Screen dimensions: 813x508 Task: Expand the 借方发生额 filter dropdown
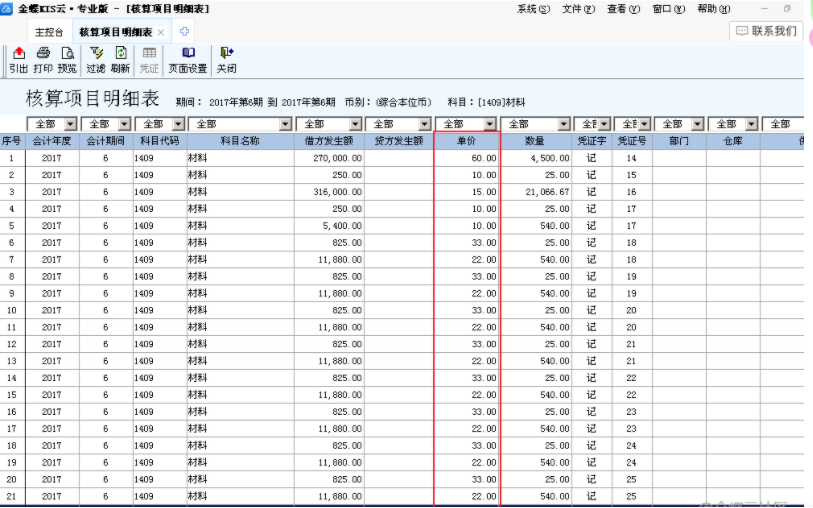pos(355,124)
